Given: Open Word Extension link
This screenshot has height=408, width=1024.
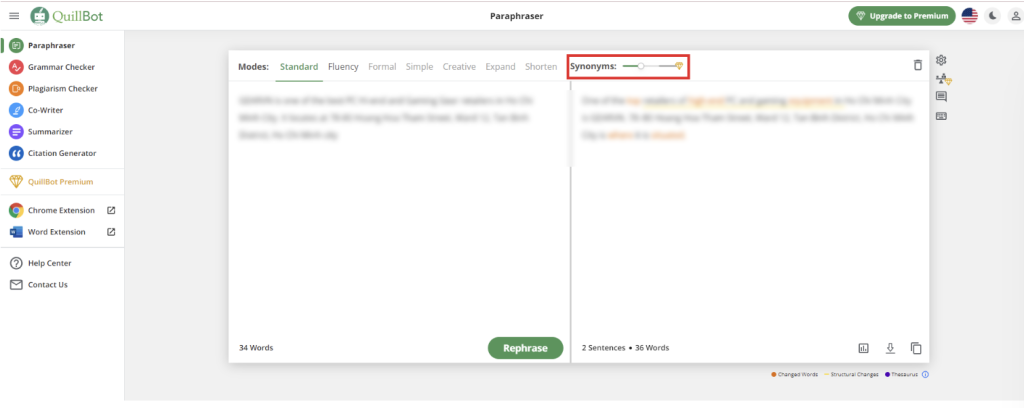Looking at the screenshot, I should pos(56,232).
